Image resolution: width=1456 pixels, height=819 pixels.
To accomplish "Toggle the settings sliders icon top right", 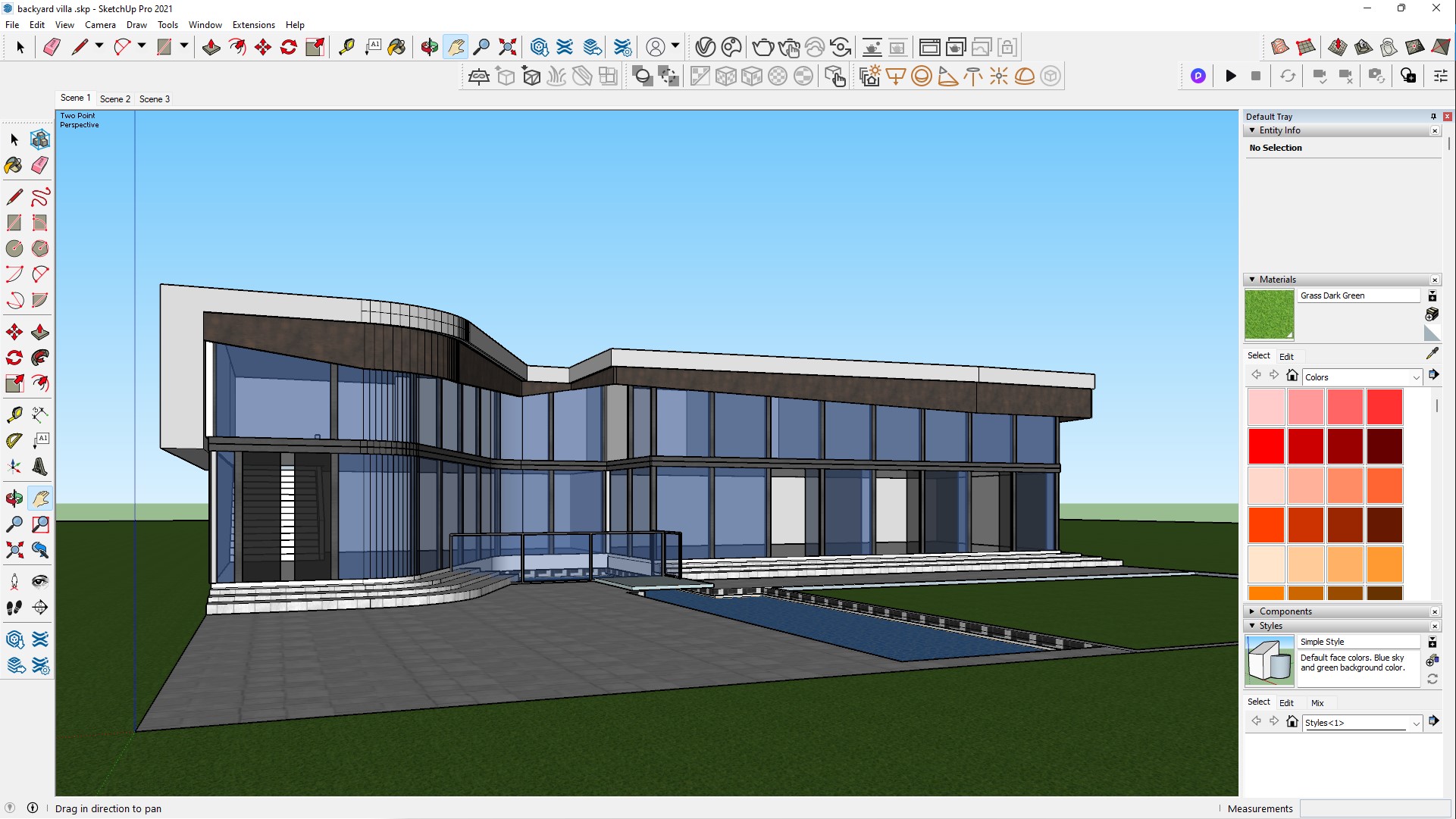I will [1441, 76].
